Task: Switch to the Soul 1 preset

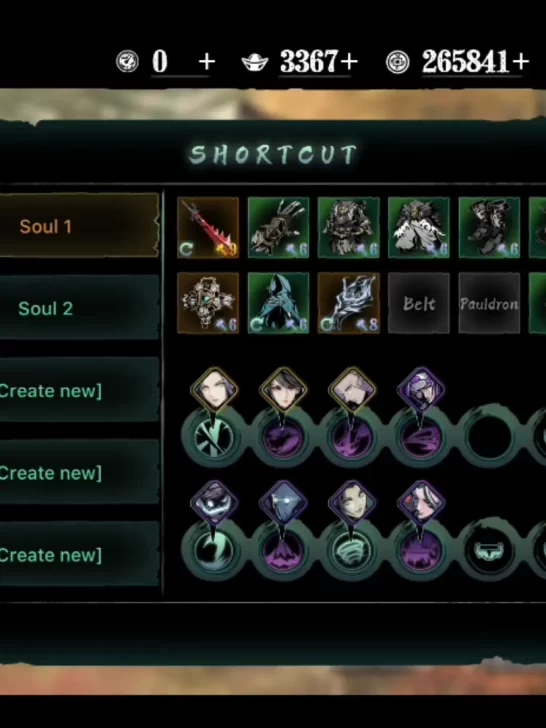Action: pyautogui.click(x=79, y=226)
